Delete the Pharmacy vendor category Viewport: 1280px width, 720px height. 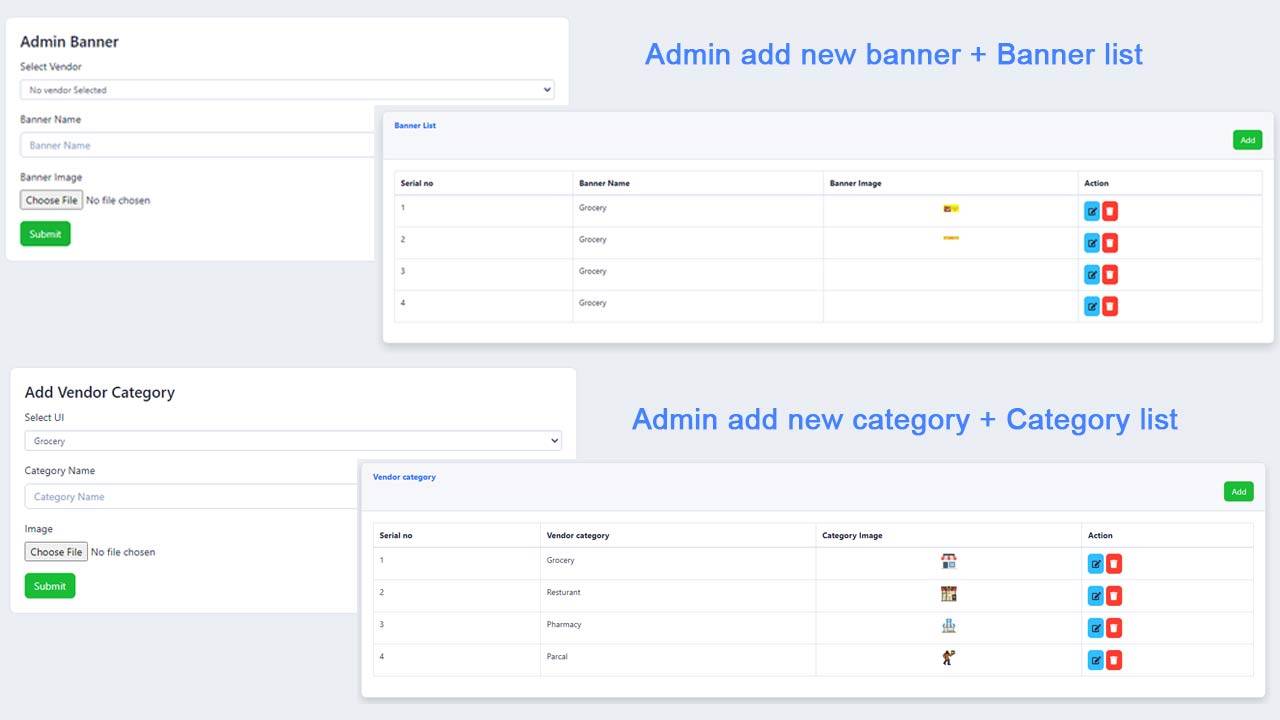click(x=1114, y=628)
